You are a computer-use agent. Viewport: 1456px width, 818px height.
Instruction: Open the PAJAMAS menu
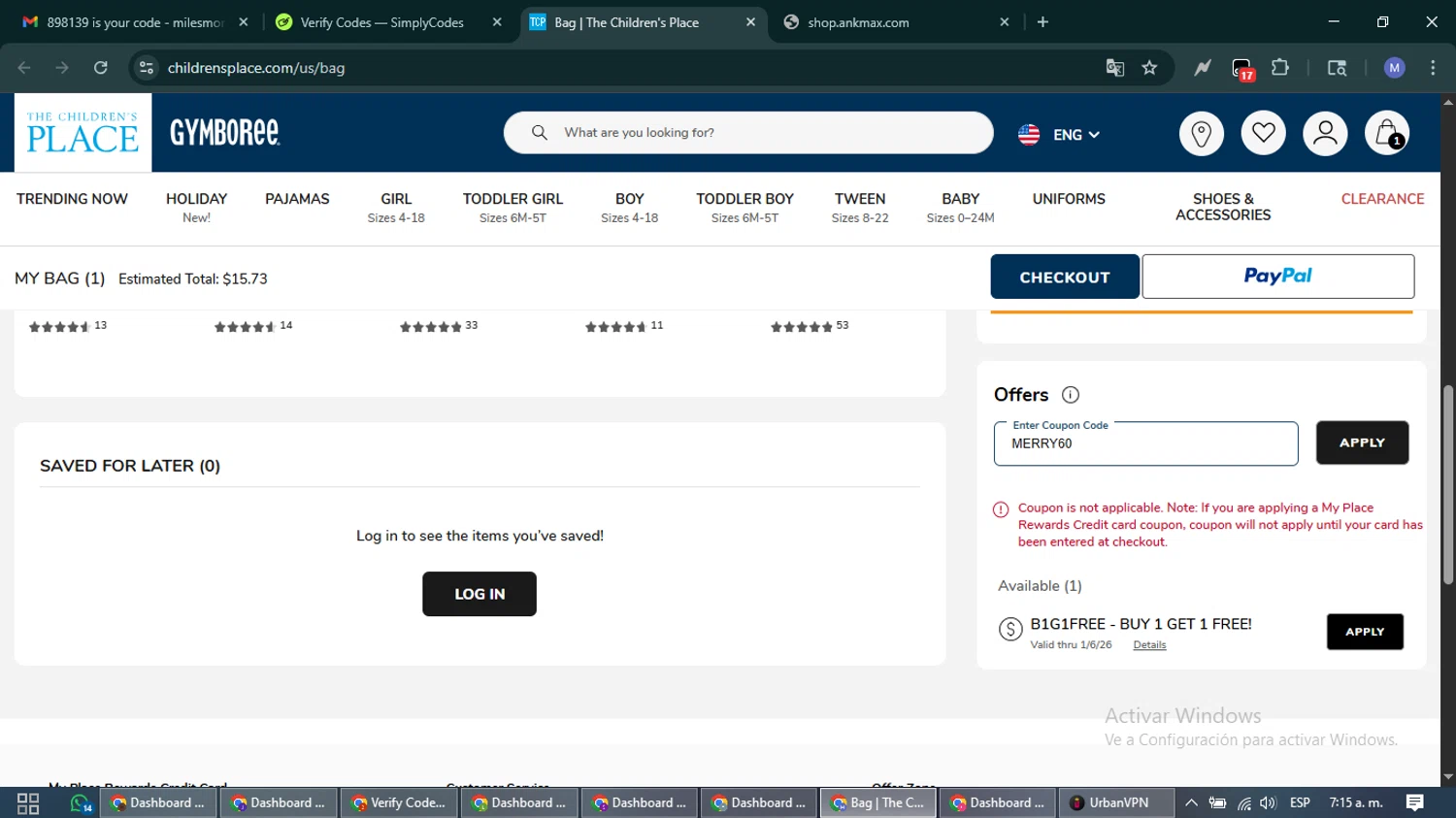tap(297, 199)
